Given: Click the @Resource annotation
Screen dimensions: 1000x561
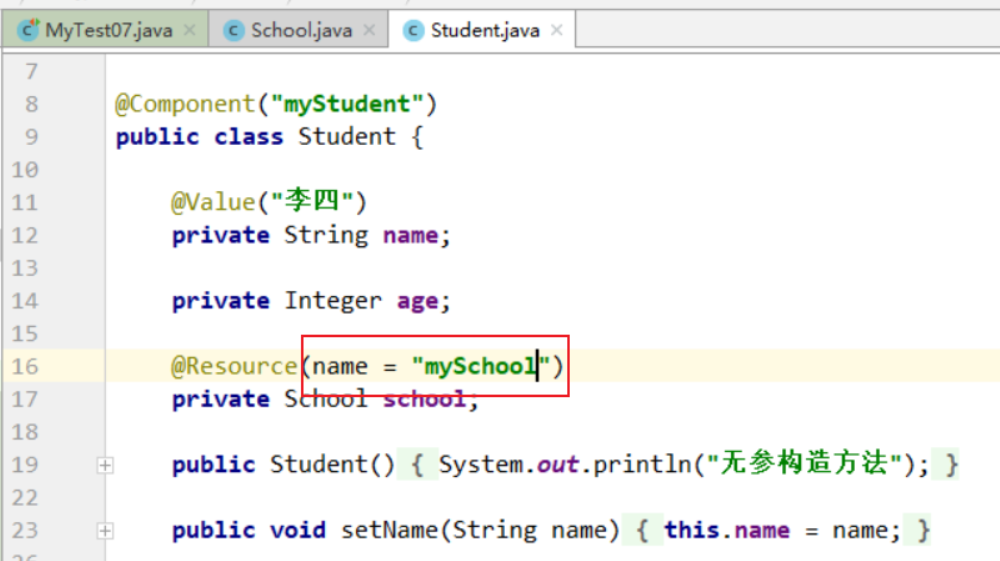Looking at the screenshot, I should tap(234, 367).
